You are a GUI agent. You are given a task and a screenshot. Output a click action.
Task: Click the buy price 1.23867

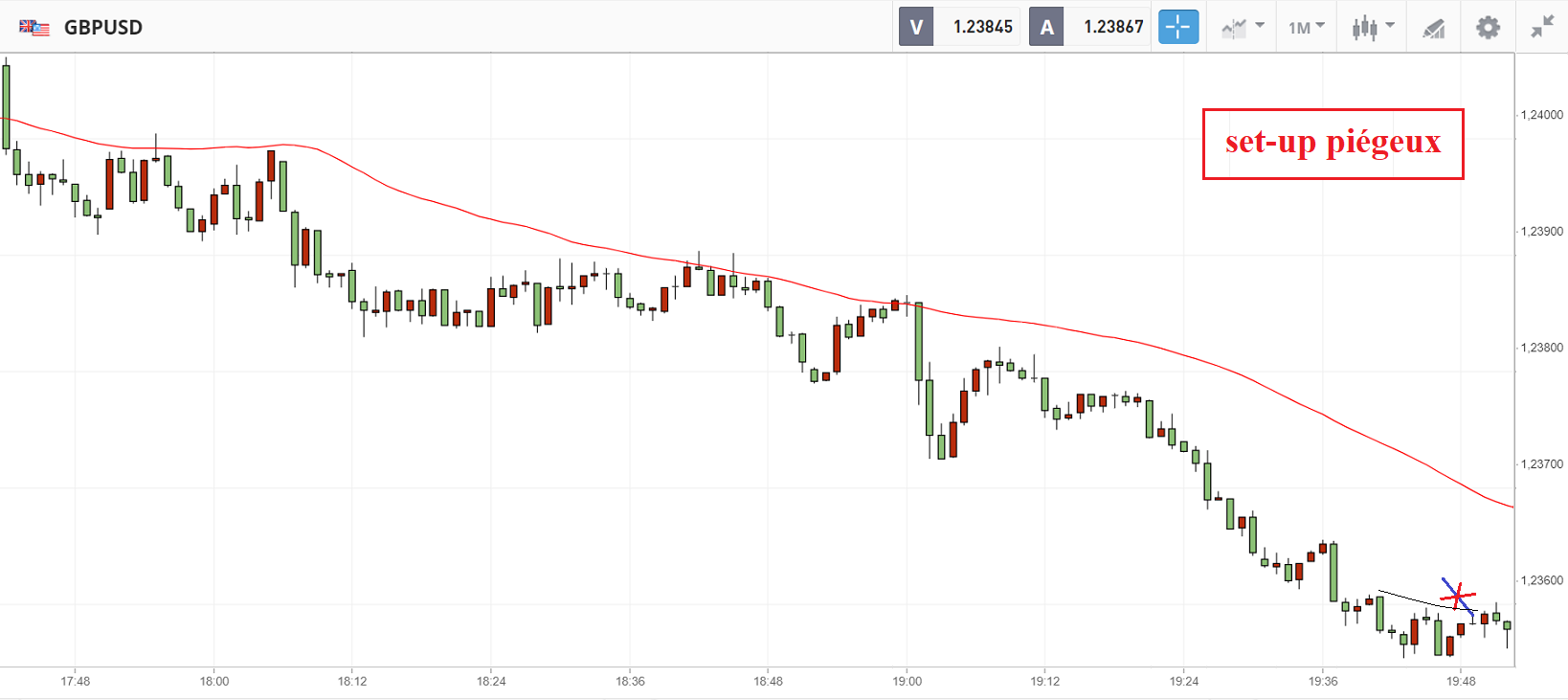1113,27
